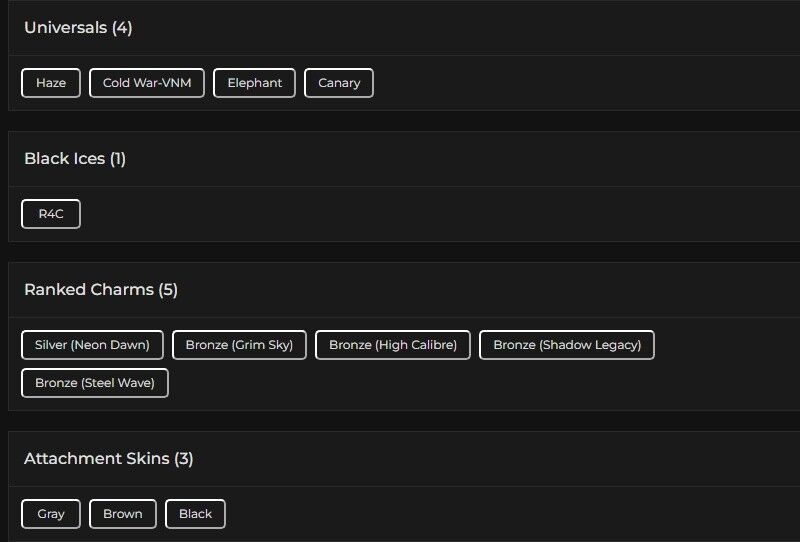Click the R4C Black Ice tag

(x=51, y=214)
